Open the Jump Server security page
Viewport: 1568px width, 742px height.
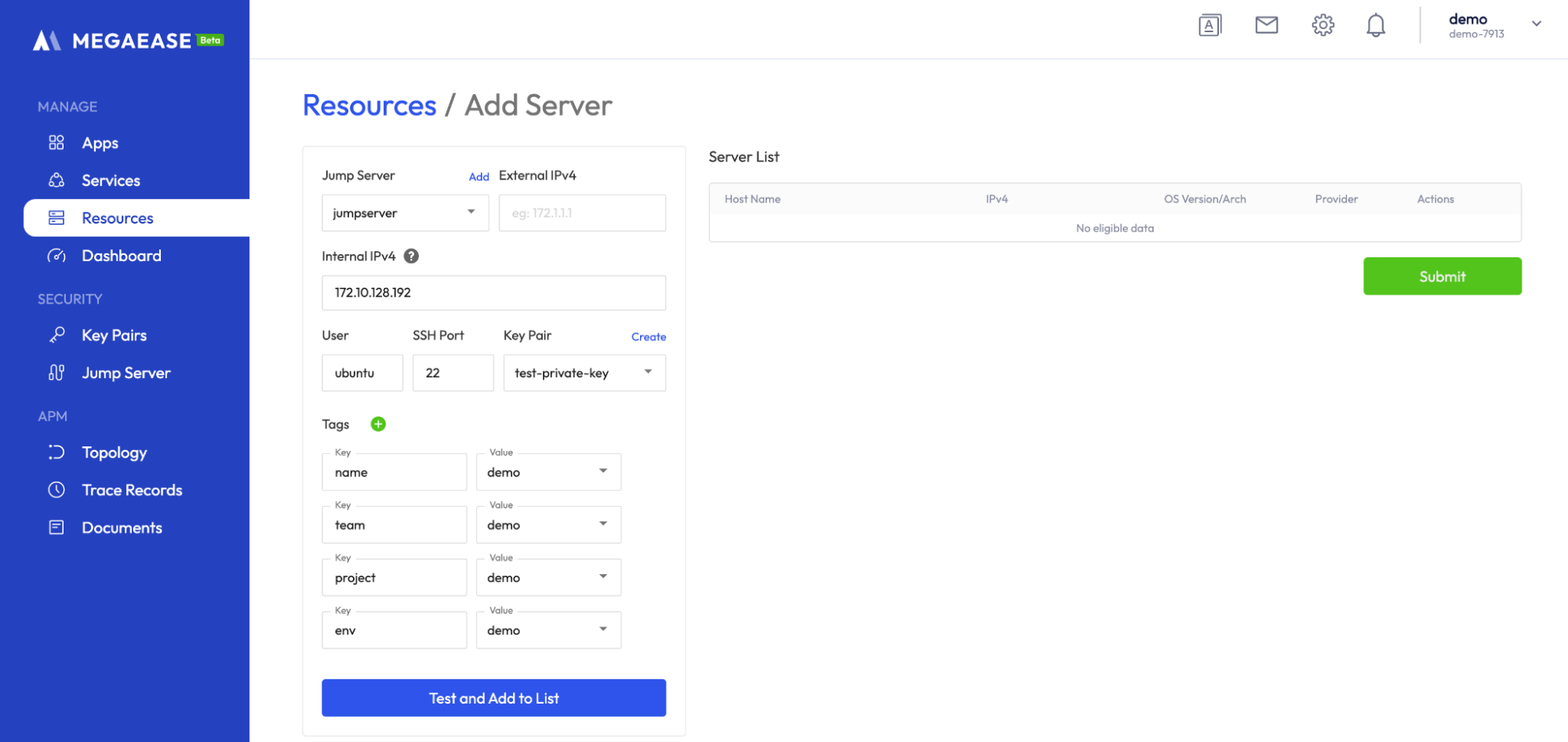pos(126,373)
